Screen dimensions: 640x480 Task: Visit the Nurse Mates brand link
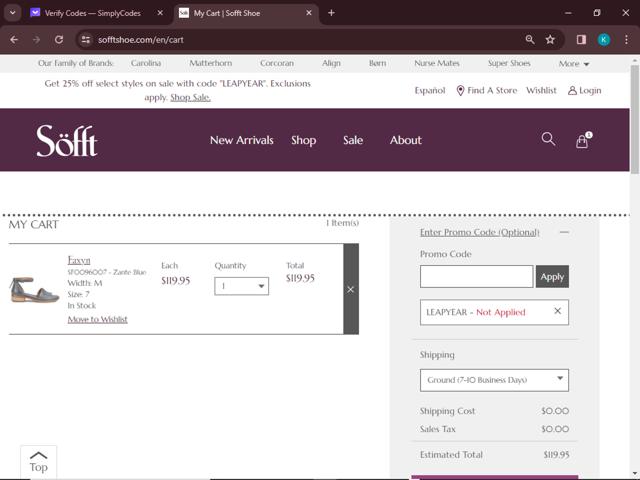pyautogui.click(x=437, y=63)
